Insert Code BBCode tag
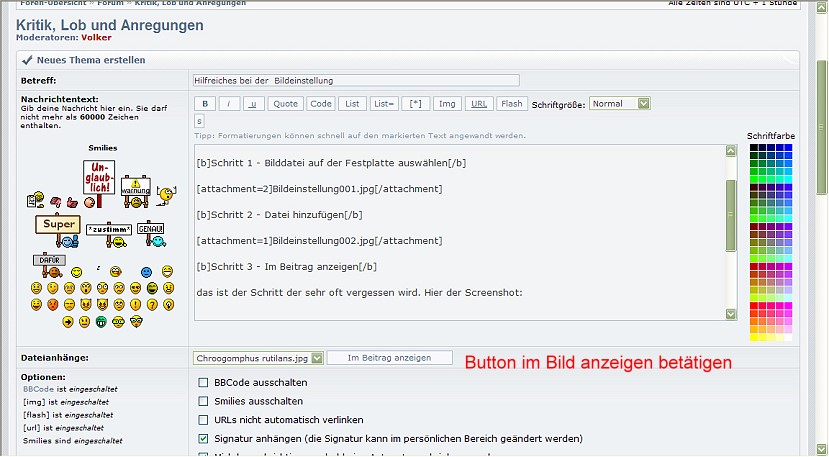 point(321,104)
